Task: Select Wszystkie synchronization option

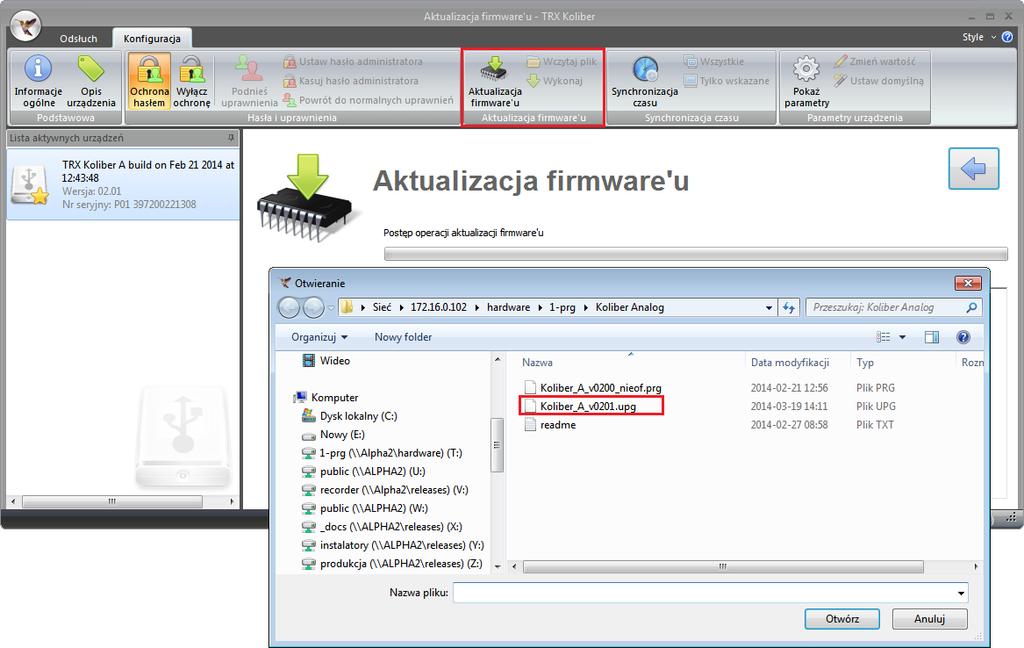Action: 714,61
